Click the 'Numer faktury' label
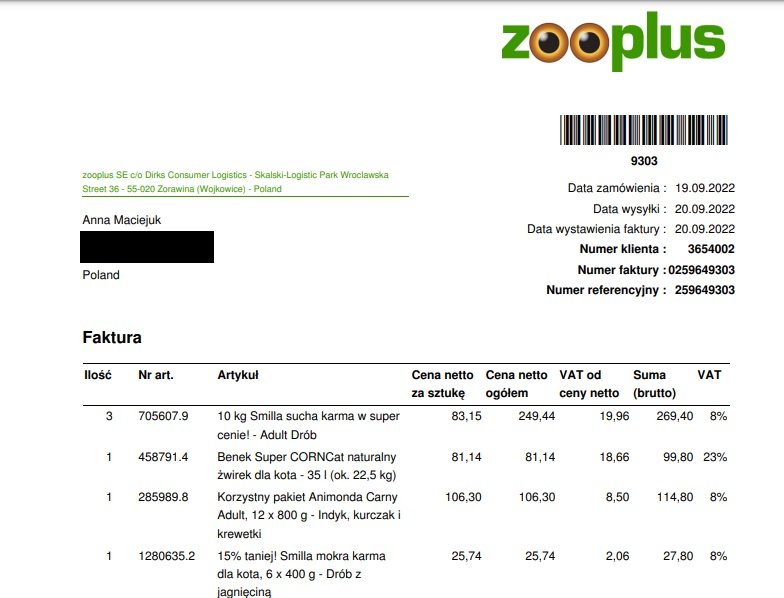This screenshot has width=784, height=598. 622,270
